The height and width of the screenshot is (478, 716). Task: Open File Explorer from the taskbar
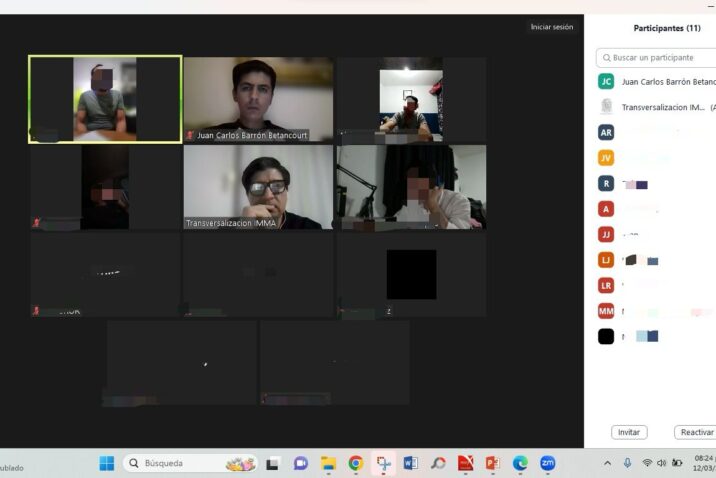(x=328, y=463)
